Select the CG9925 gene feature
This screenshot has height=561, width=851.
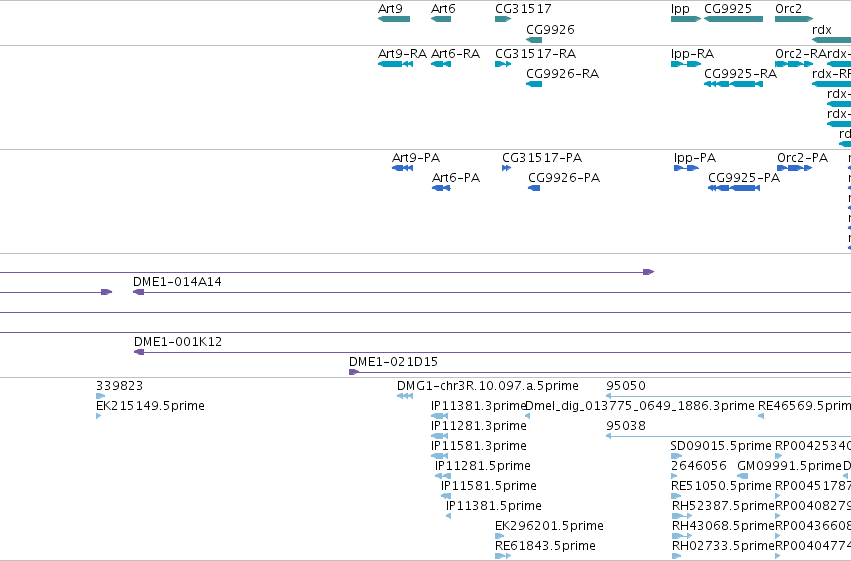[x=733, y=19]
